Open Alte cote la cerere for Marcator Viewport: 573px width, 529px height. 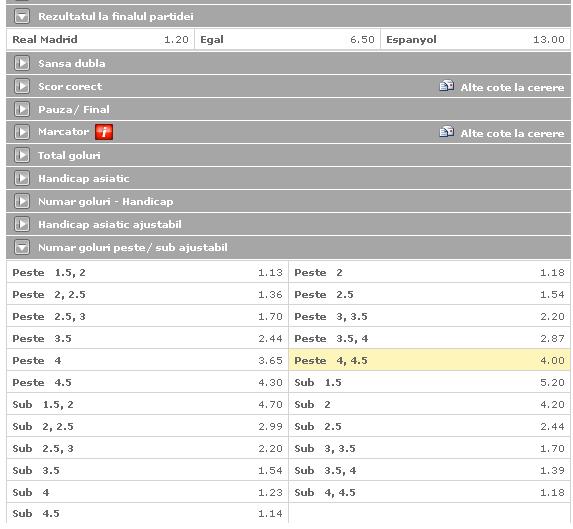click(x=512, y=133)
